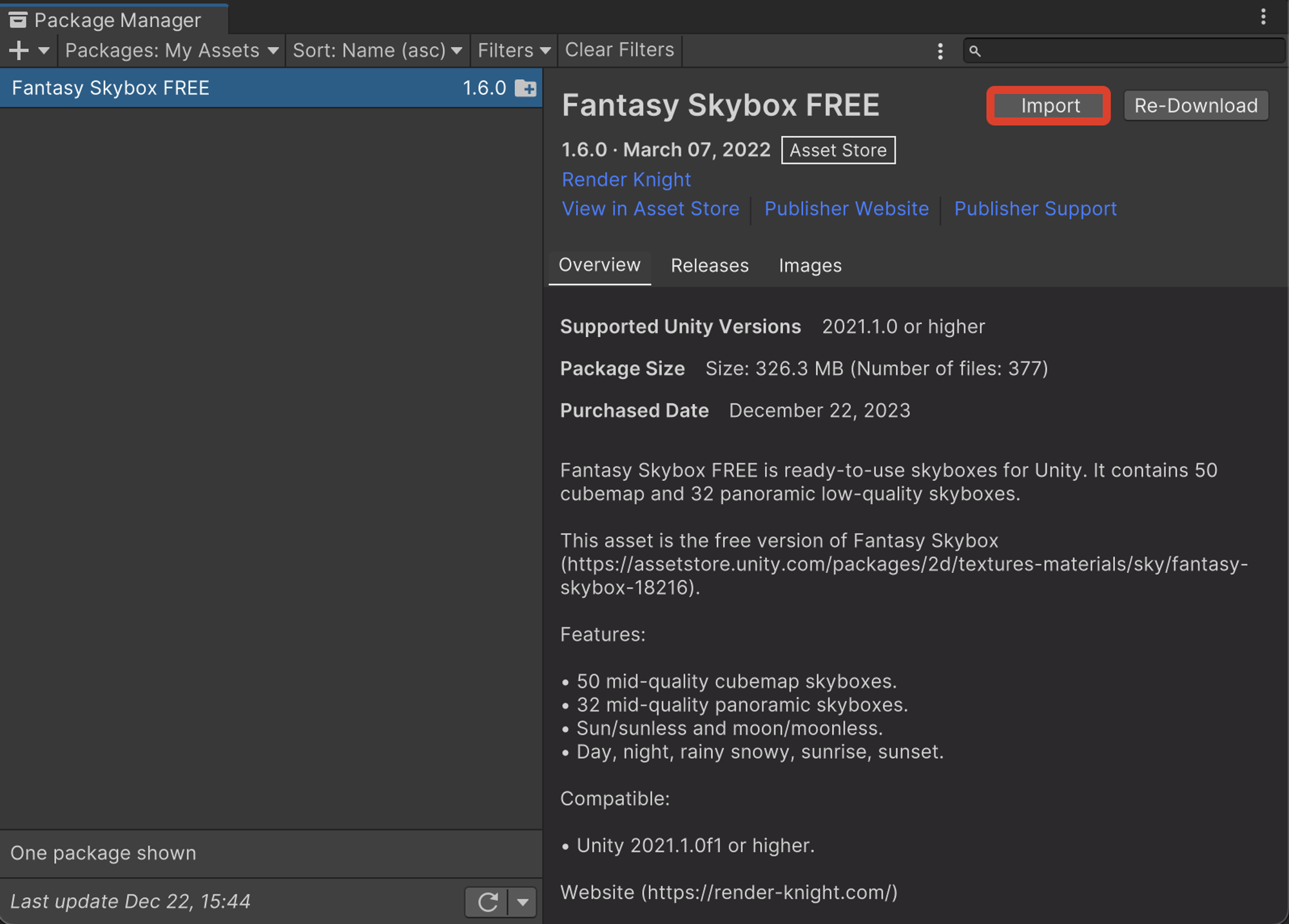The height and width of the screenshot is (924, 1289).
Task: Click the Package Manager tab icon
Action: [x=18, y=20]
